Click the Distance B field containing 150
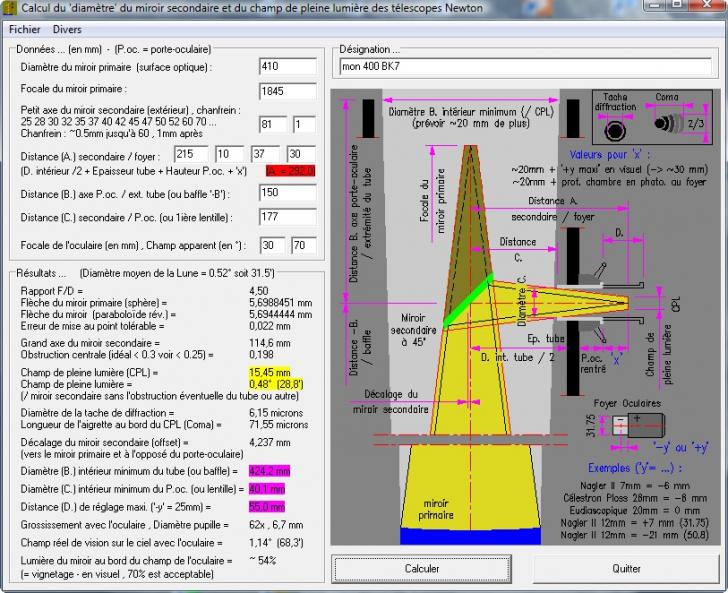This screenshot has height=593, width=728. tap(288, 193)
